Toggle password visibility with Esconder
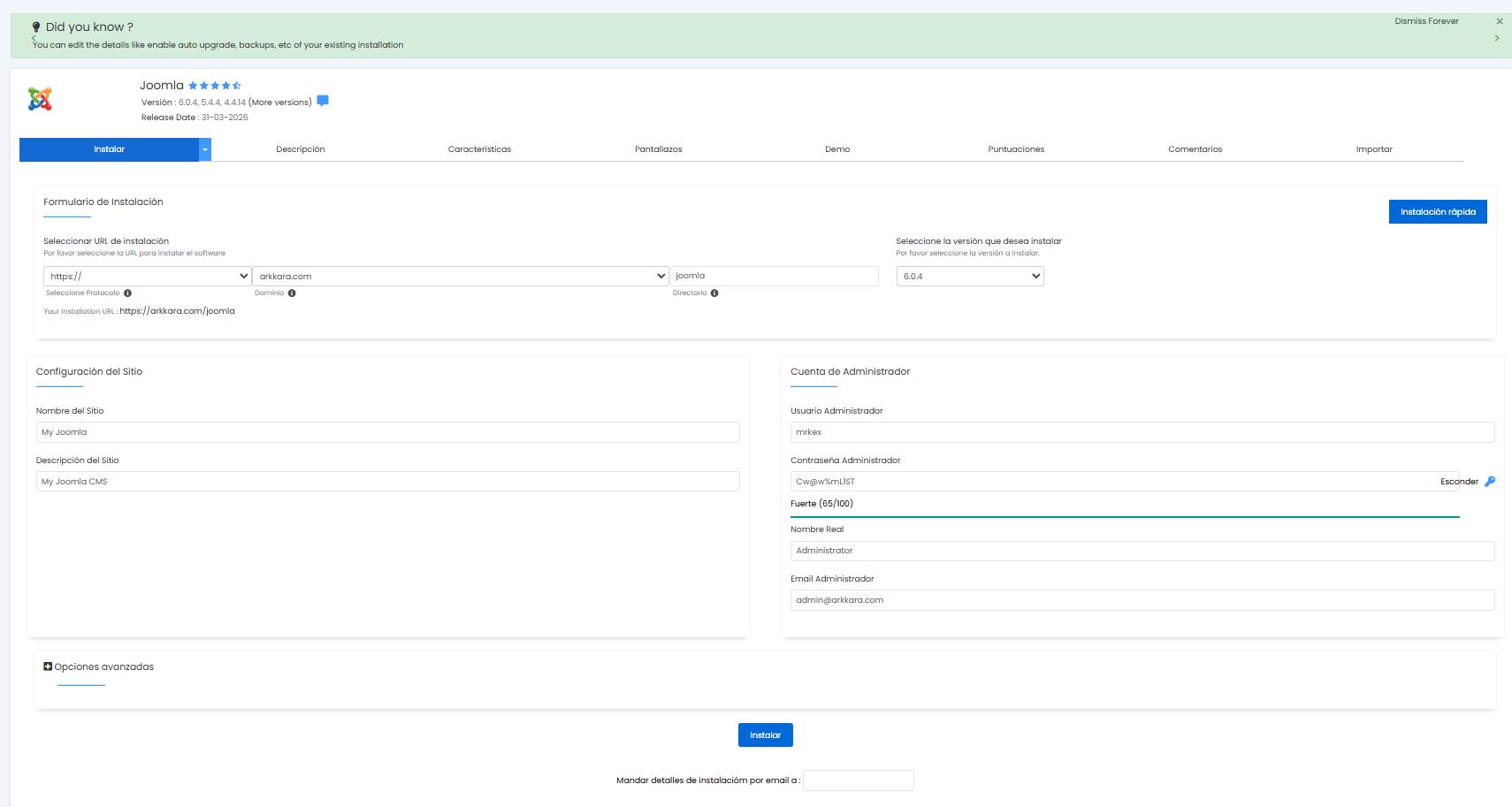This screenshot has height=807, width=1512. (x=1459, y=482)
